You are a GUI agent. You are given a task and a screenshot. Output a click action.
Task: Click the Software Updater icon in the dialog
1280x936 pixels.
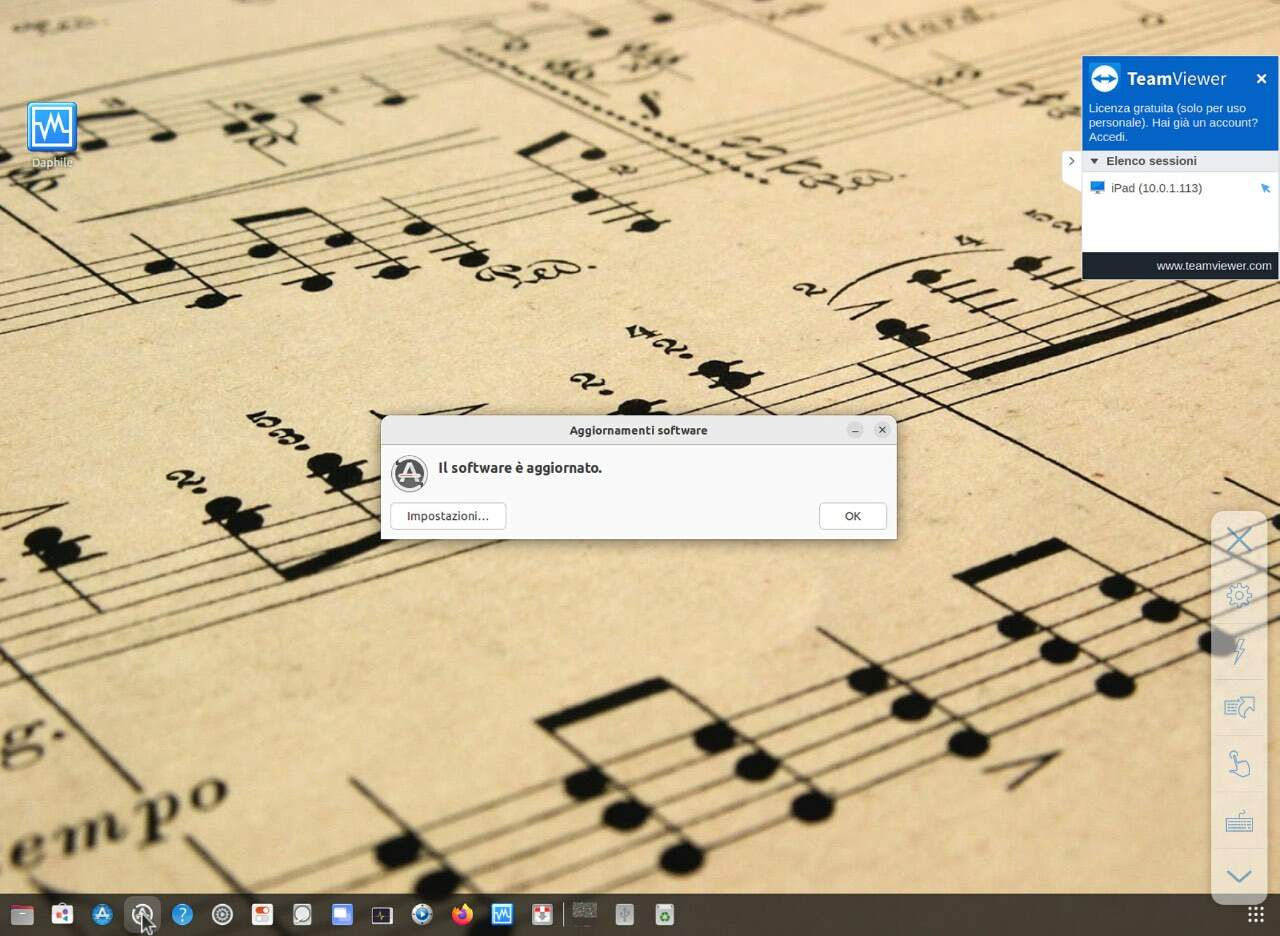click(x=409, y=473)
